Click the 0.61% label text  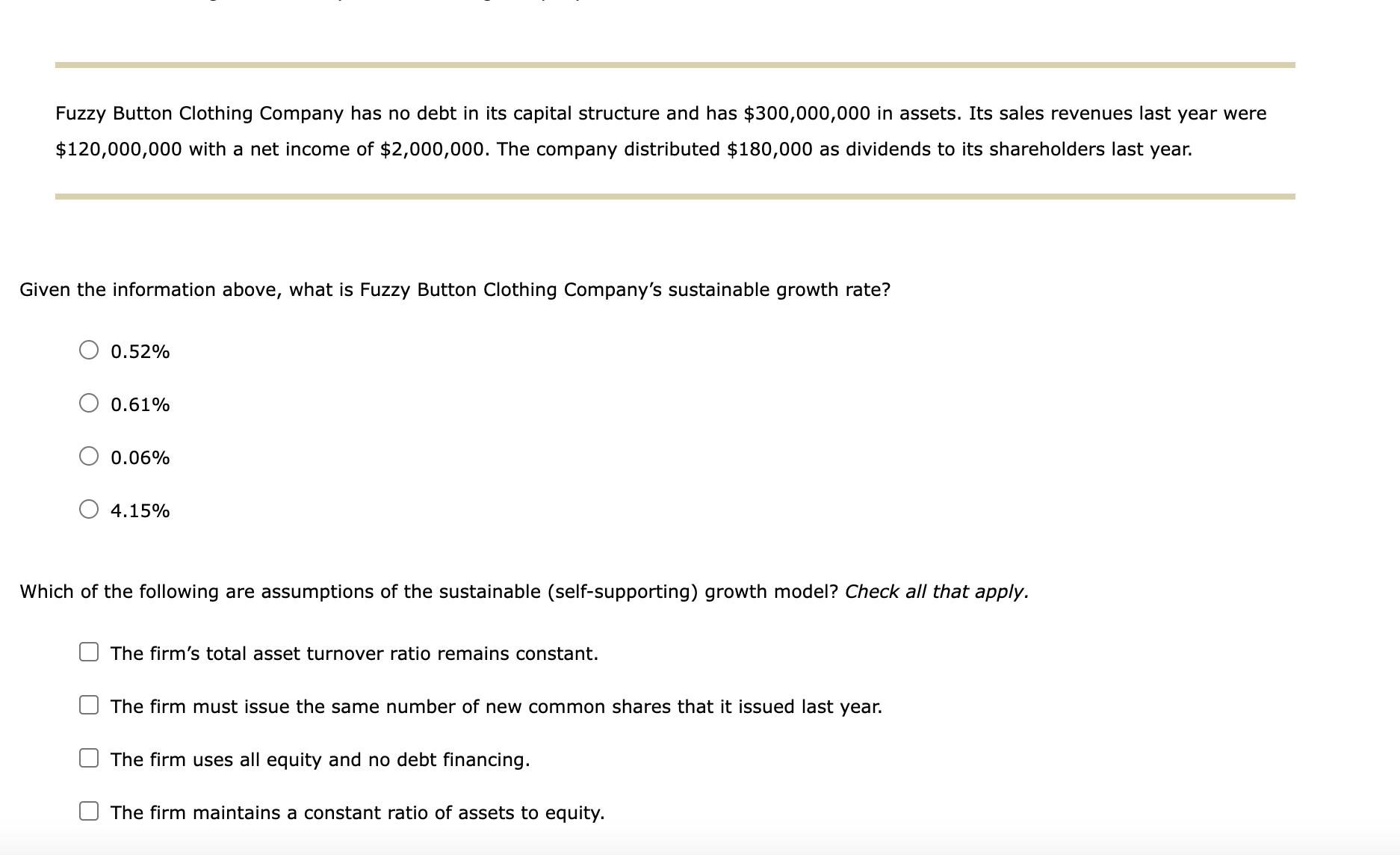pyautogui.click(x=140, y=404)
